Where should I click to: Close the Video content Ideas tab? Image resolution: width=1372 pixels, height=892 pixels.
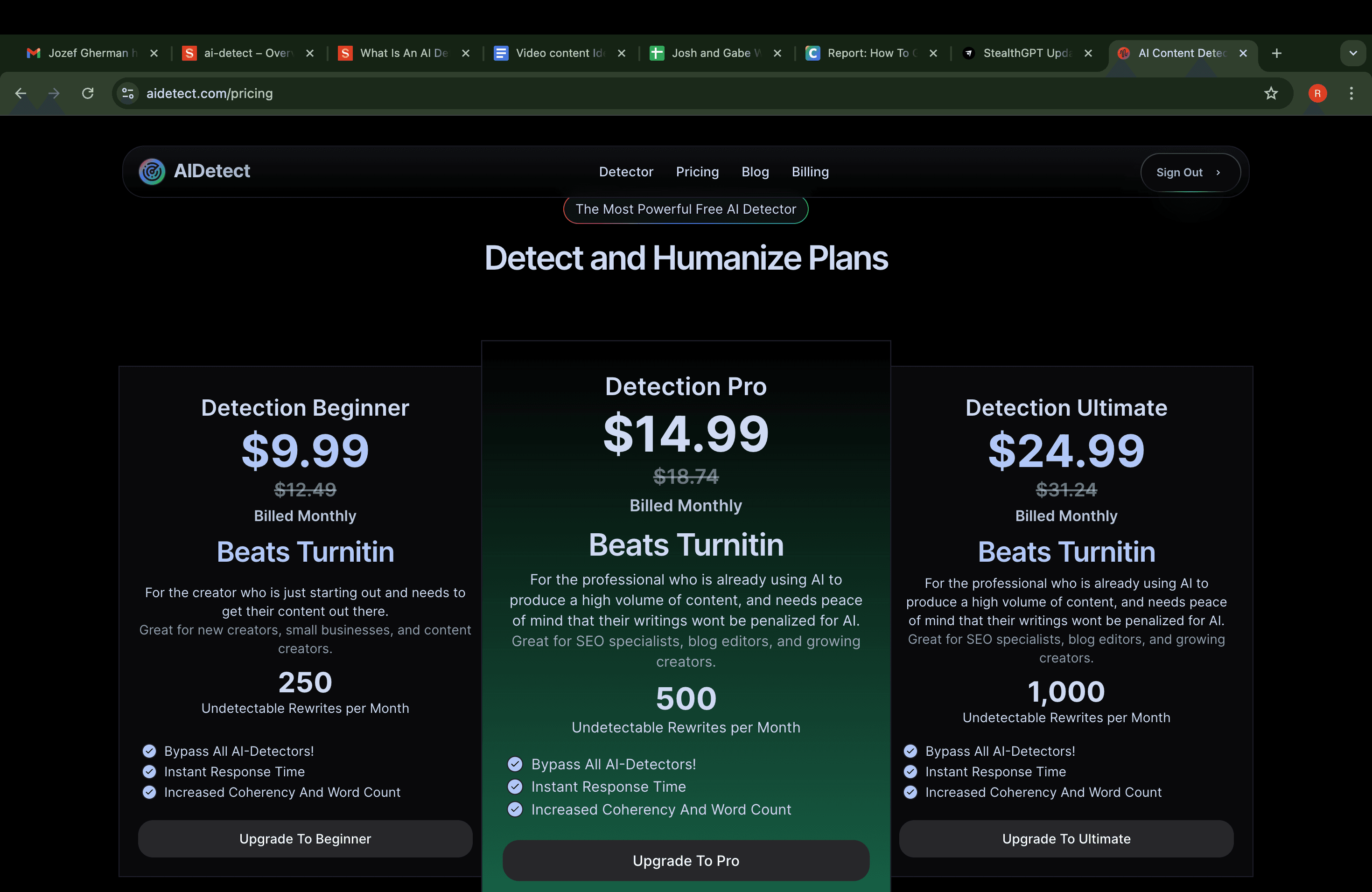click(622, 53)
